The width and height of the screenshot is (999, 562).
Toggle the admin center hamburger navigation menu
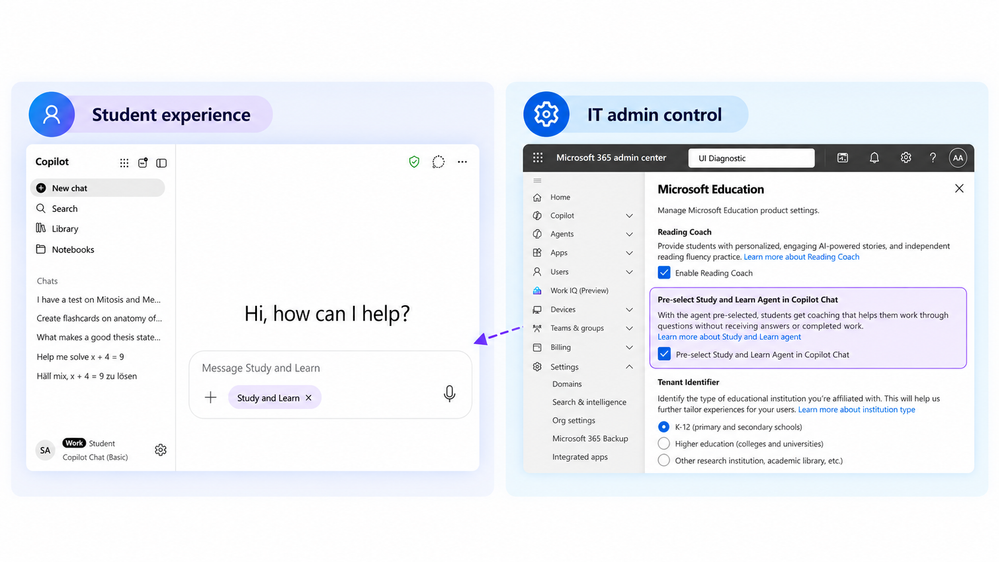(537, 181)
